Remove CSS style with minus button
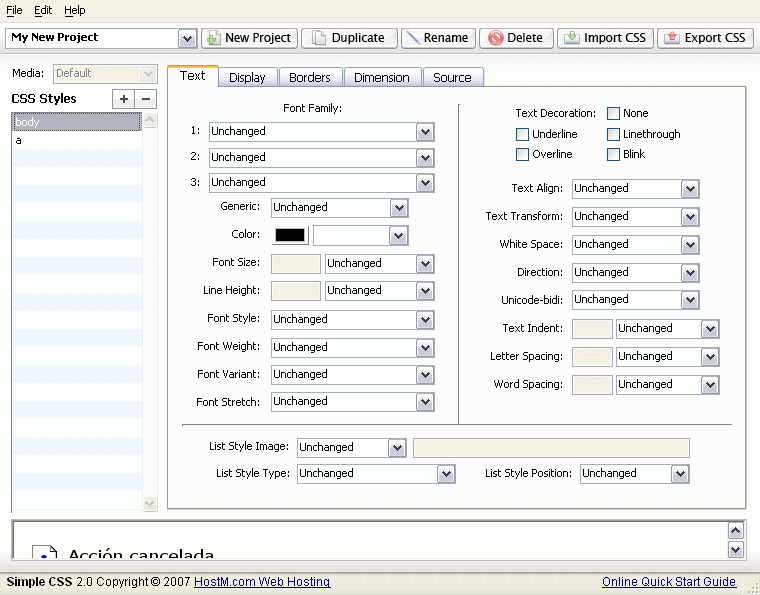 146,99
